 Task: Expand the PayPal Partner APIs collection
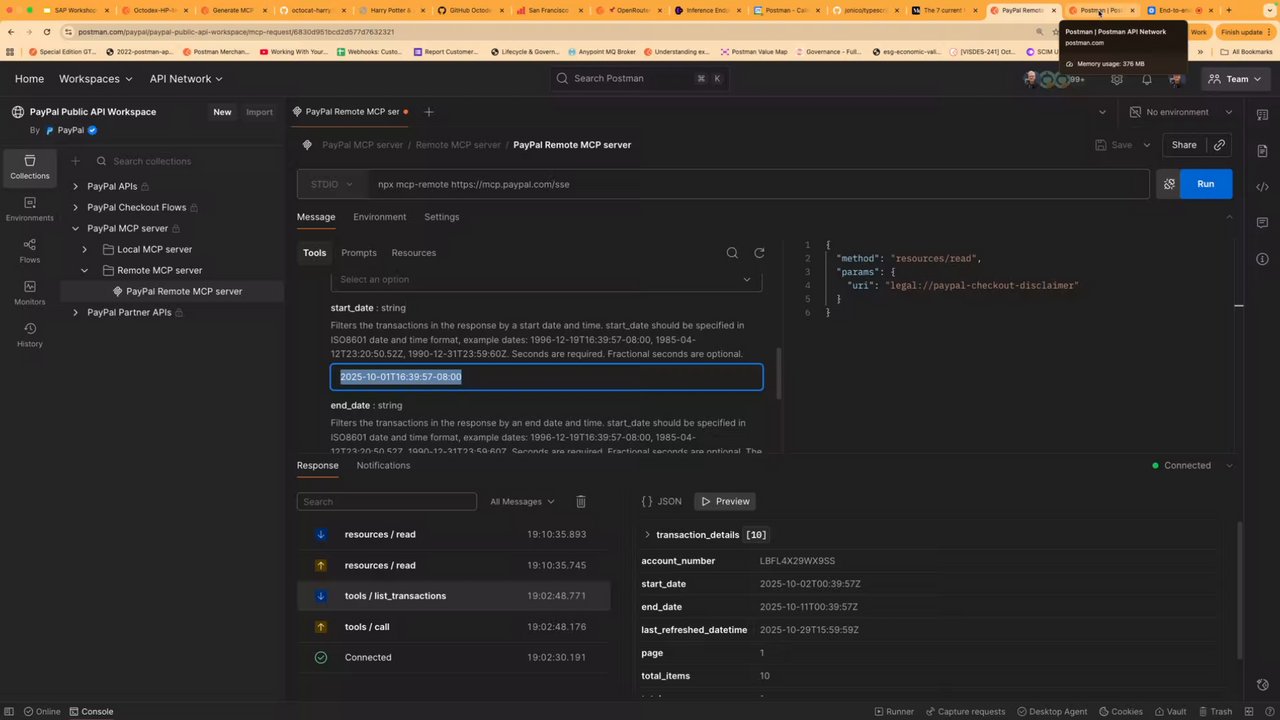(75, 312)
